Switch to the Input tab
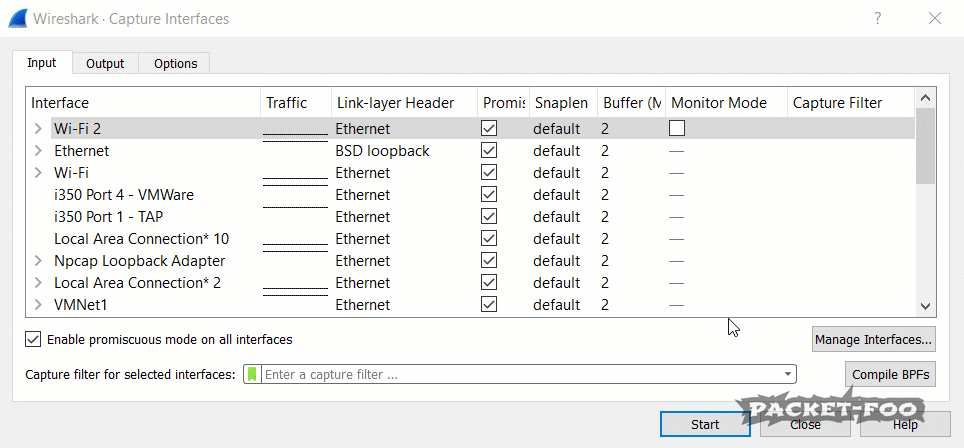Image resolution: width=964 pixels, height=448 pixels. [42, 63]
